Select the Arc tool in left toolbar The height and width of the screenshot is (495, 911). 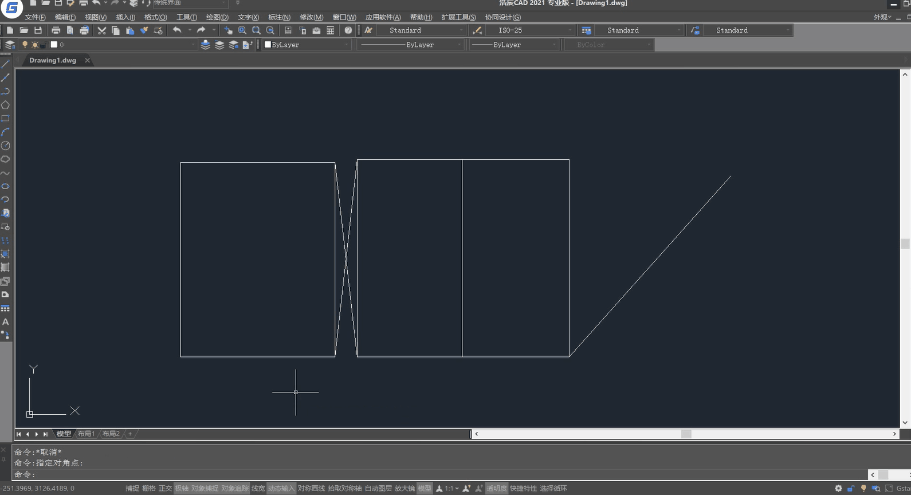click(5, 132)
